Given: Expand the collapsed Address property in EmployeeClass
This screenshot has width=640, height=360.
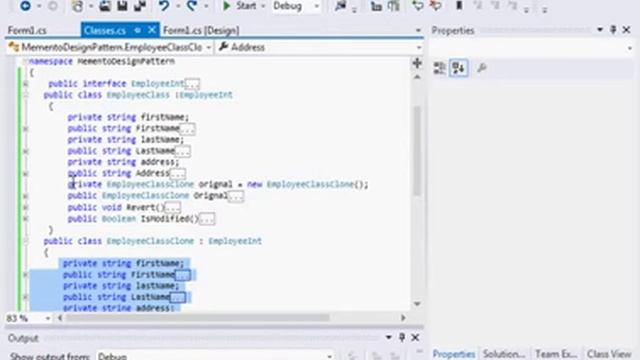Looking at the screenshot, I should pos(25,173).
